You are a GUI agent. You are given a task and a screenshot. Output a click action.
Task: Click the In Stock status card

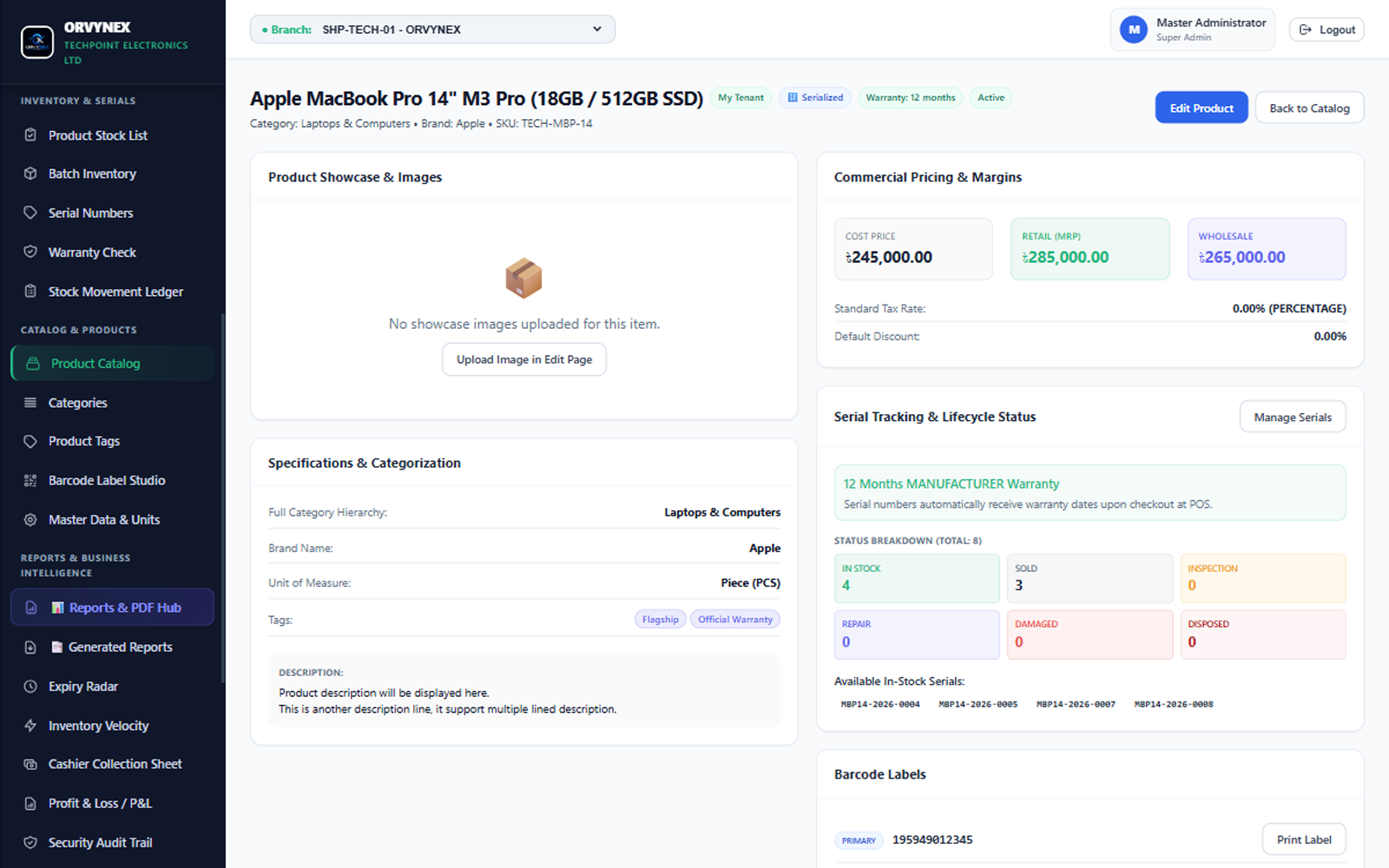tap(917, 578)
